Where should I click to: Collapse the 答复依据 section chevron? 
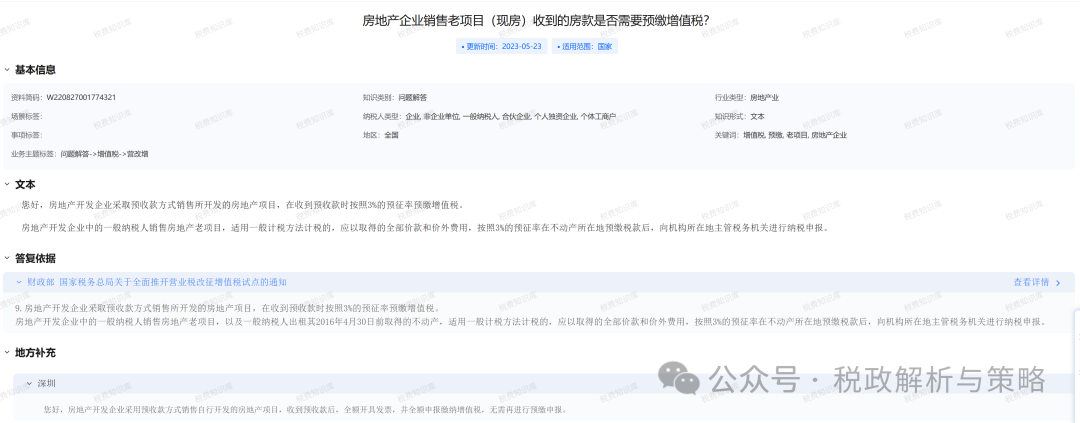(x=6, y=258)
